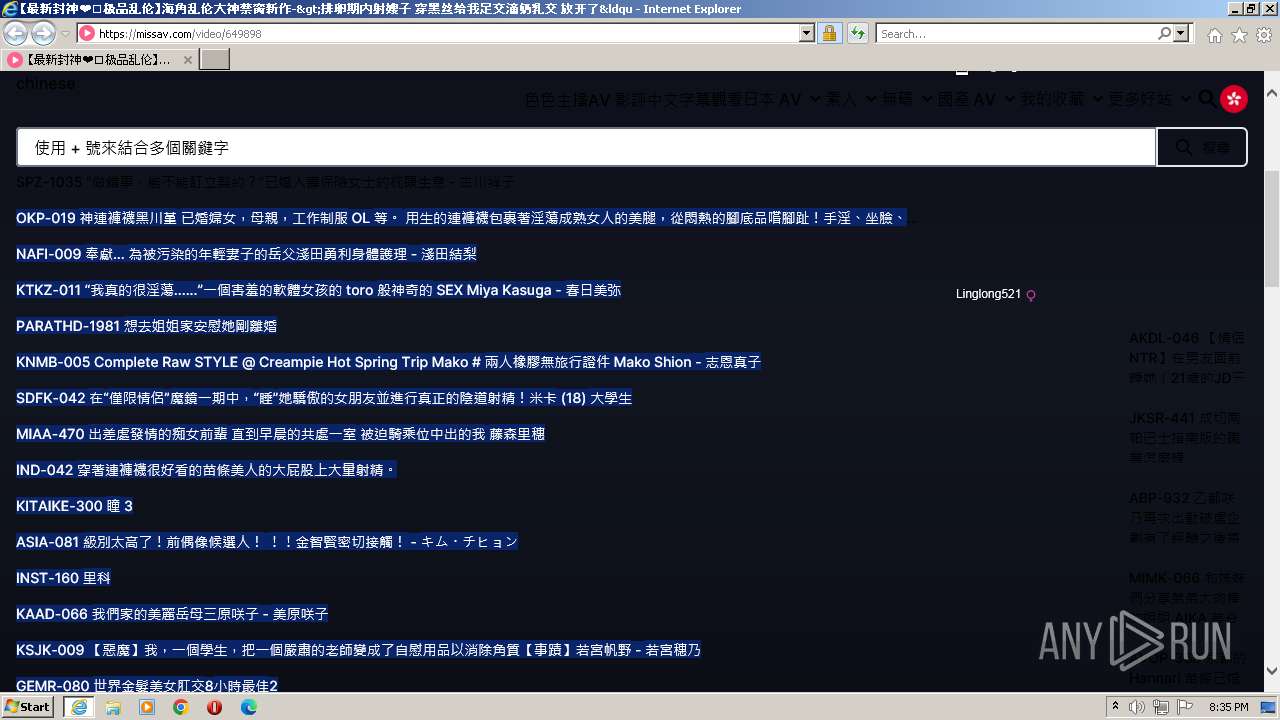Open the GEMR-080 video link
This screenshot has width=1280, height=720.
(x=147, y=685)
